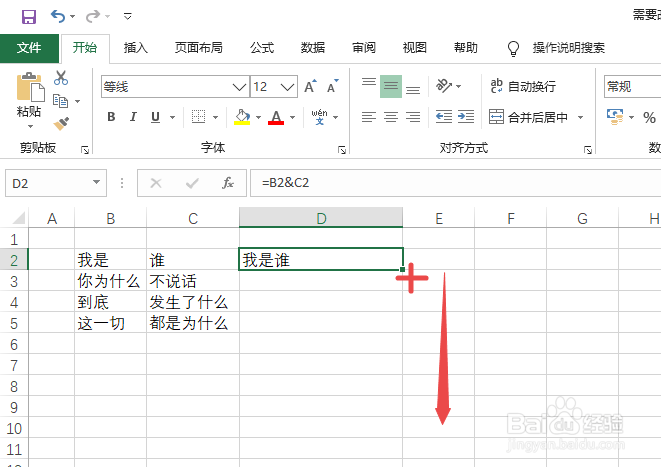Click the Align Right icon
This screenshot has height=467, width=661.
point(413,117)
